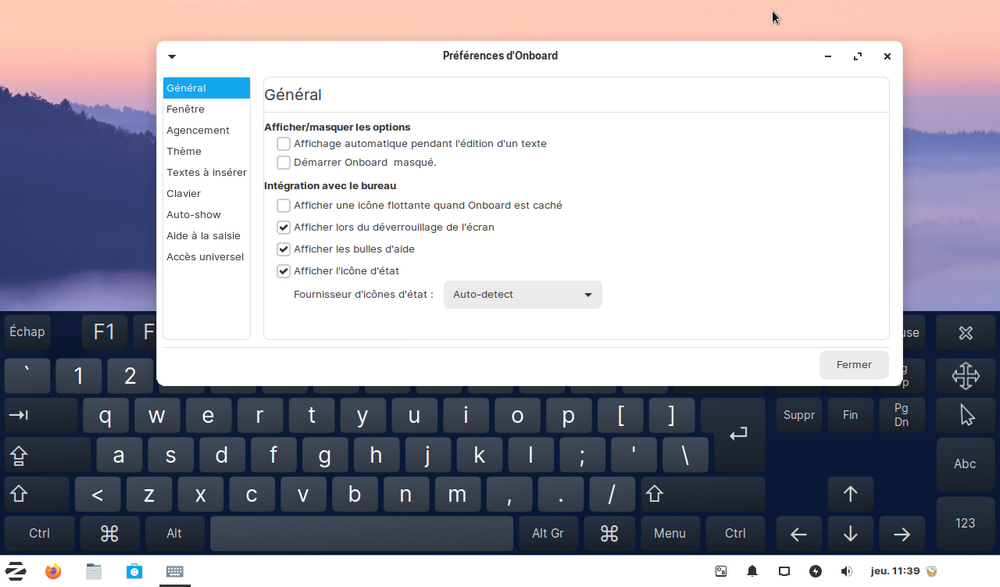
Task: Click the Onboard keyboard taskbar icon
Action: [175, 571]
